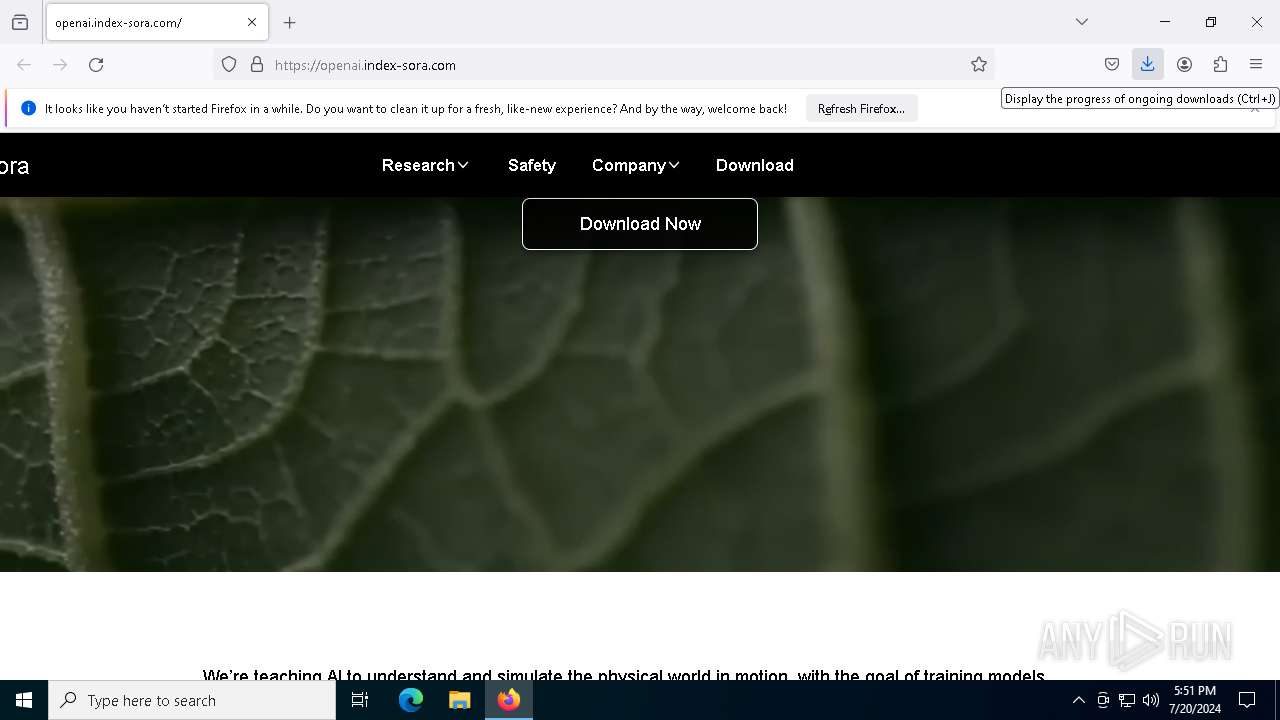Viewport: 1280px width, 720px height.
Task: Open Firefox recent browsing view icon
Action: click(20, 22)
